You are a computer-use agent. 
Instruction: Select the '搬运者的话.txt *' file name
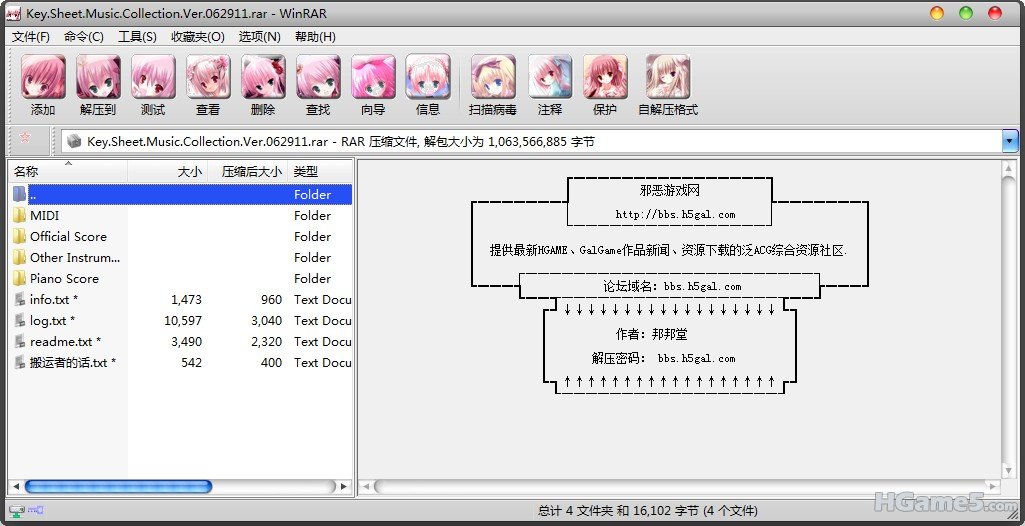pyautogui.click(x=73, y=363)
